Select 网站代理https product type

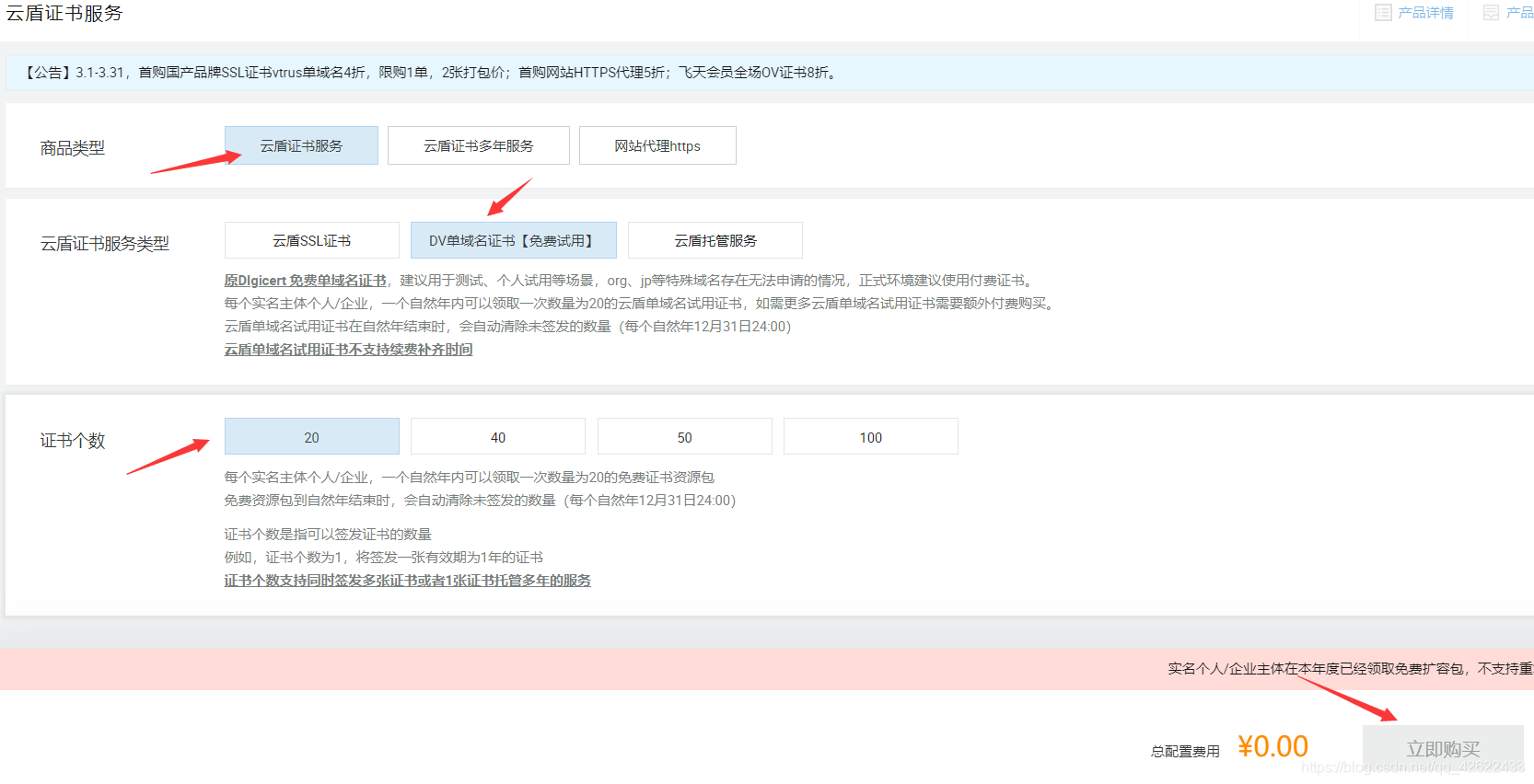click(657, 145)
